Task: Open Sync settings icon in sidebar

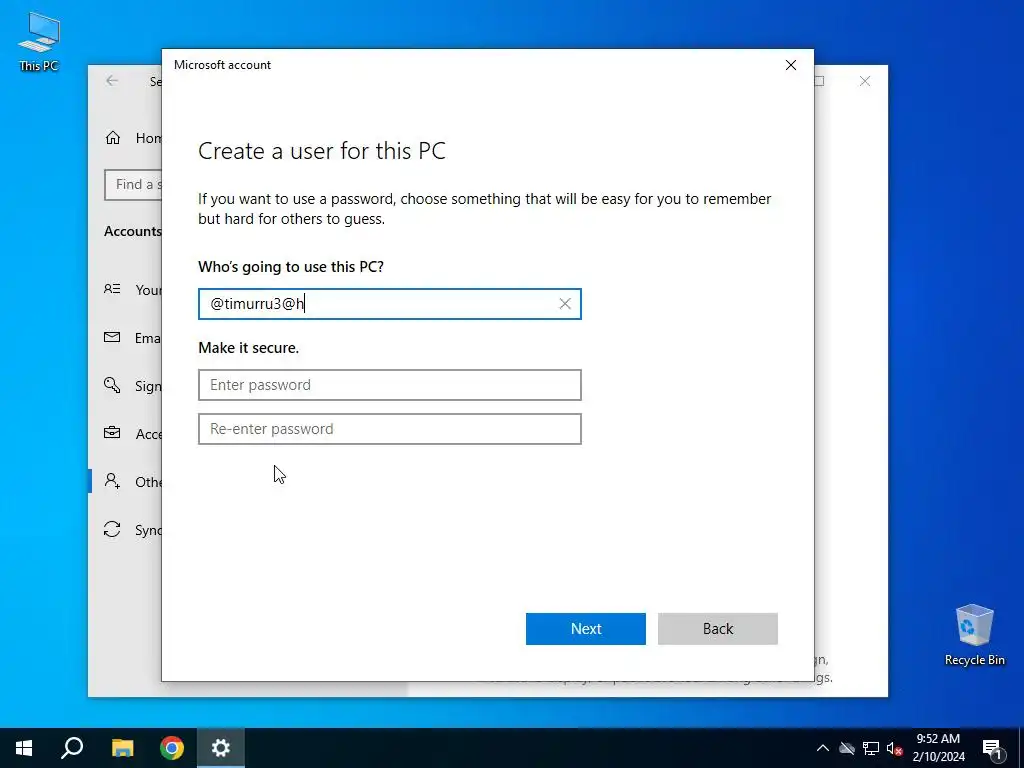Action: [112, 530]
